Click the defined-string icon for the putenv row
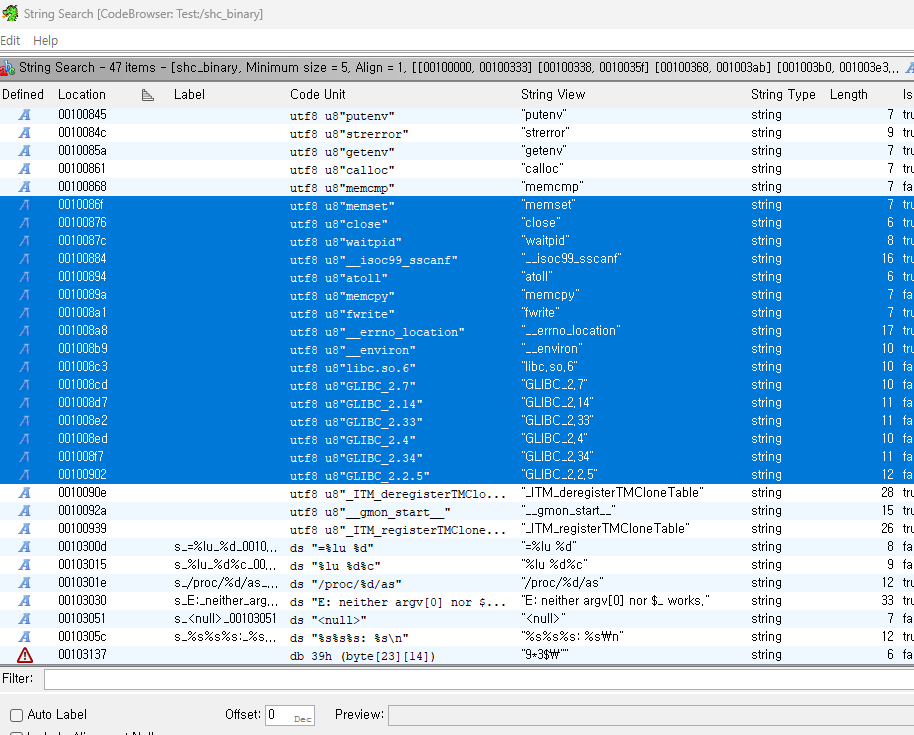 24,115
